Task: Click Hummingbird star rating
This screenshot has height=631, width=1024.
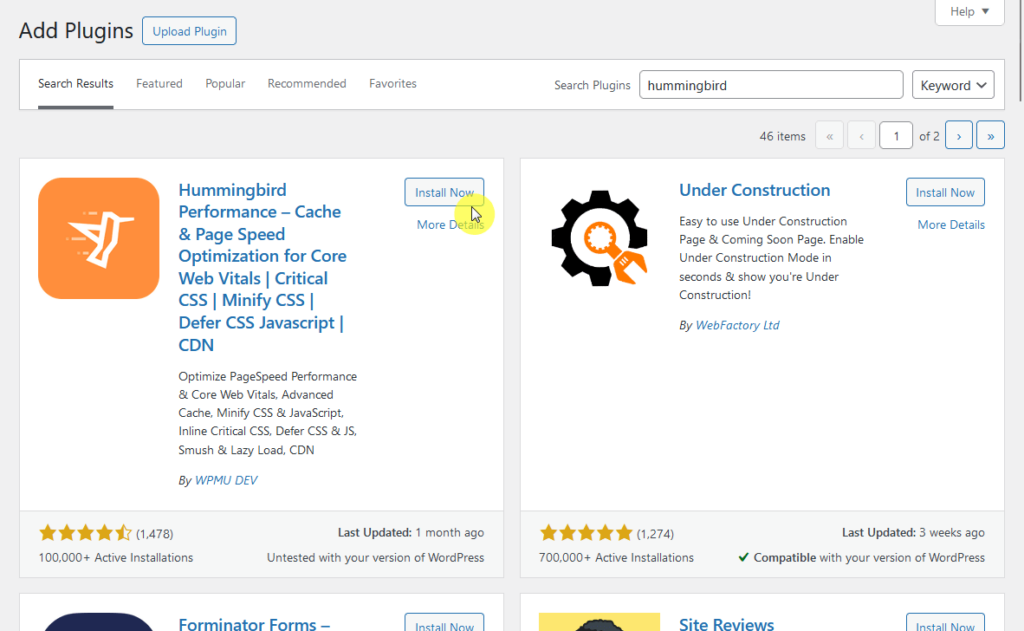Action: (x=85, y=533)
